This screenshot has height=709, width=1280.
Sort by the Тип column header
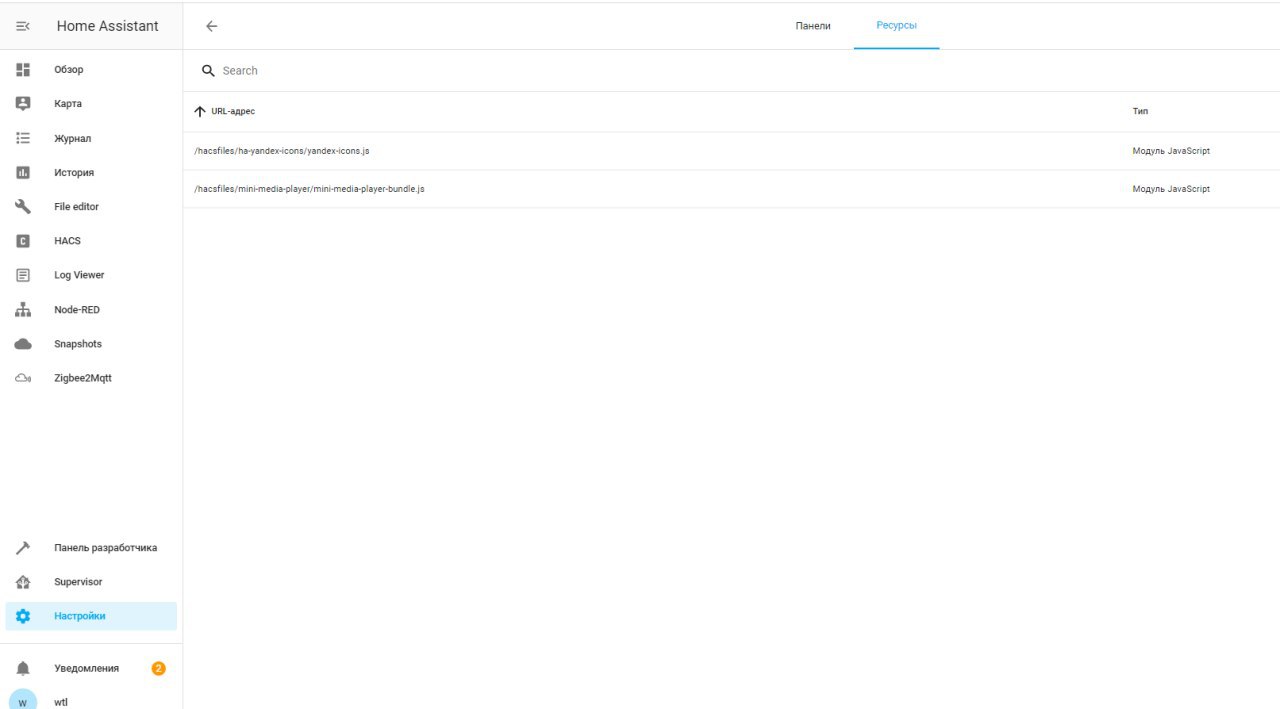click(x=1140, y=111)
